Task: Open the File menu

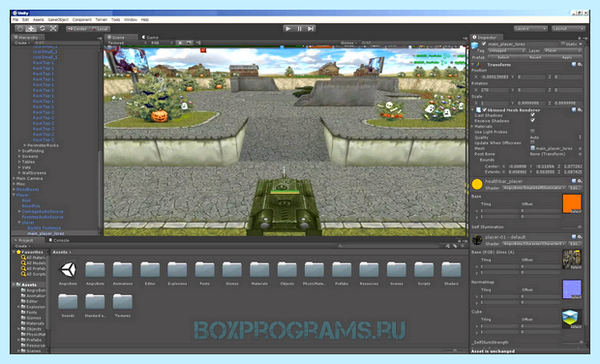Action: [x=15, y=20]
